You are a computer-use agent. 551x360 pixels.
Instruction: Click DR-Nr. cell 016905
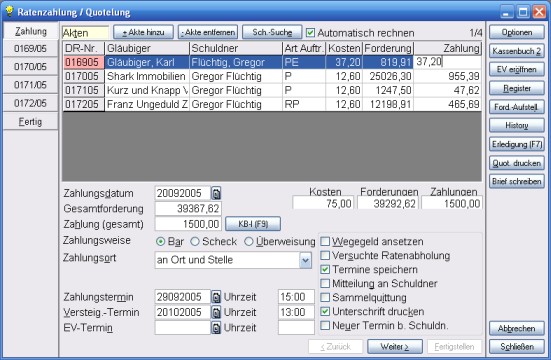coord(84,62)
